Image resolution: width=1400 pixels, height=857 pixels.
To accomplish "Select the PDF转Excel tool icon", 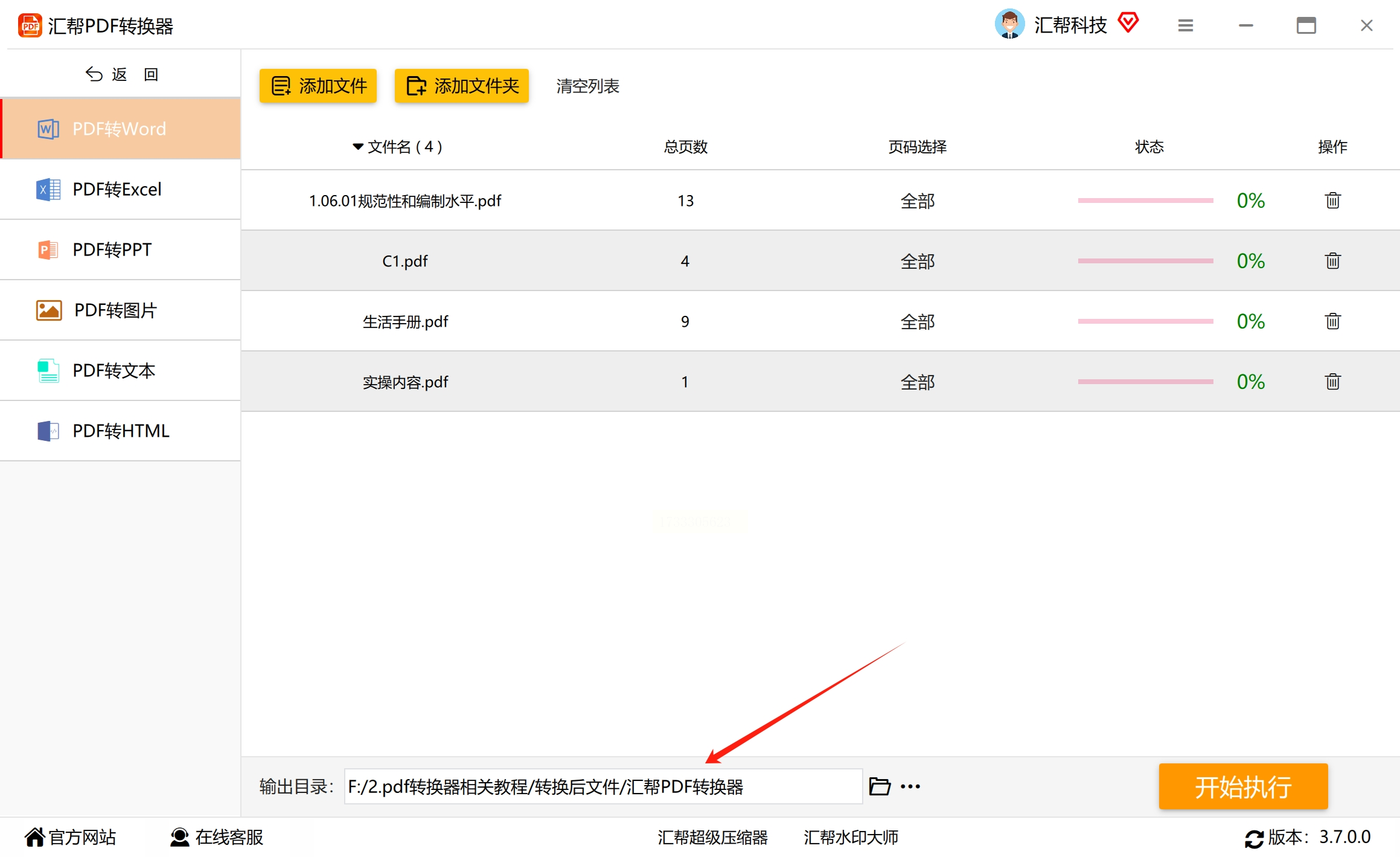I will pos(47,189).
